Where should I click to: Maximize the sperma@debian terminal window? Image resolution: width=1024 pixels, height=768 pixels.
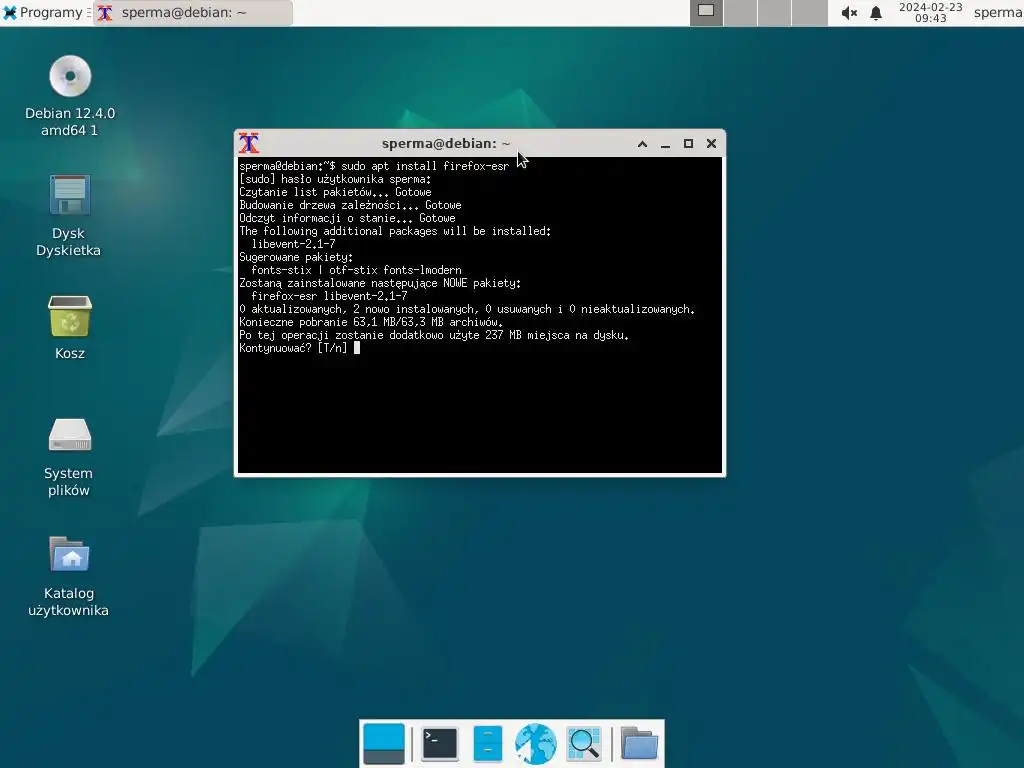688,144
